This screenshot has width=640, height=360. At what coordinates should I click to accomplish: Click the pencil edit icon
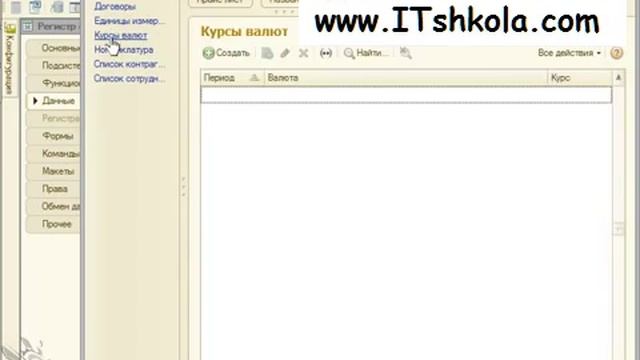(x=285, y=53)
